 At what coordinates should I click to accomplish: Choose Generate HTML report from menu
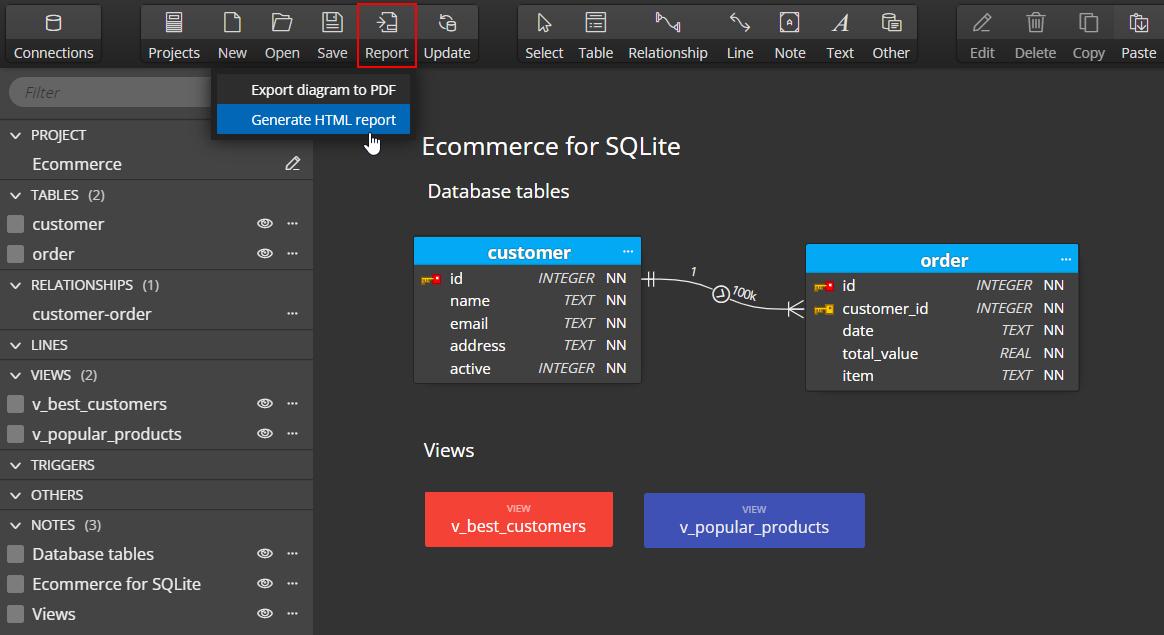pyautogui.click(x=323, y=120)
